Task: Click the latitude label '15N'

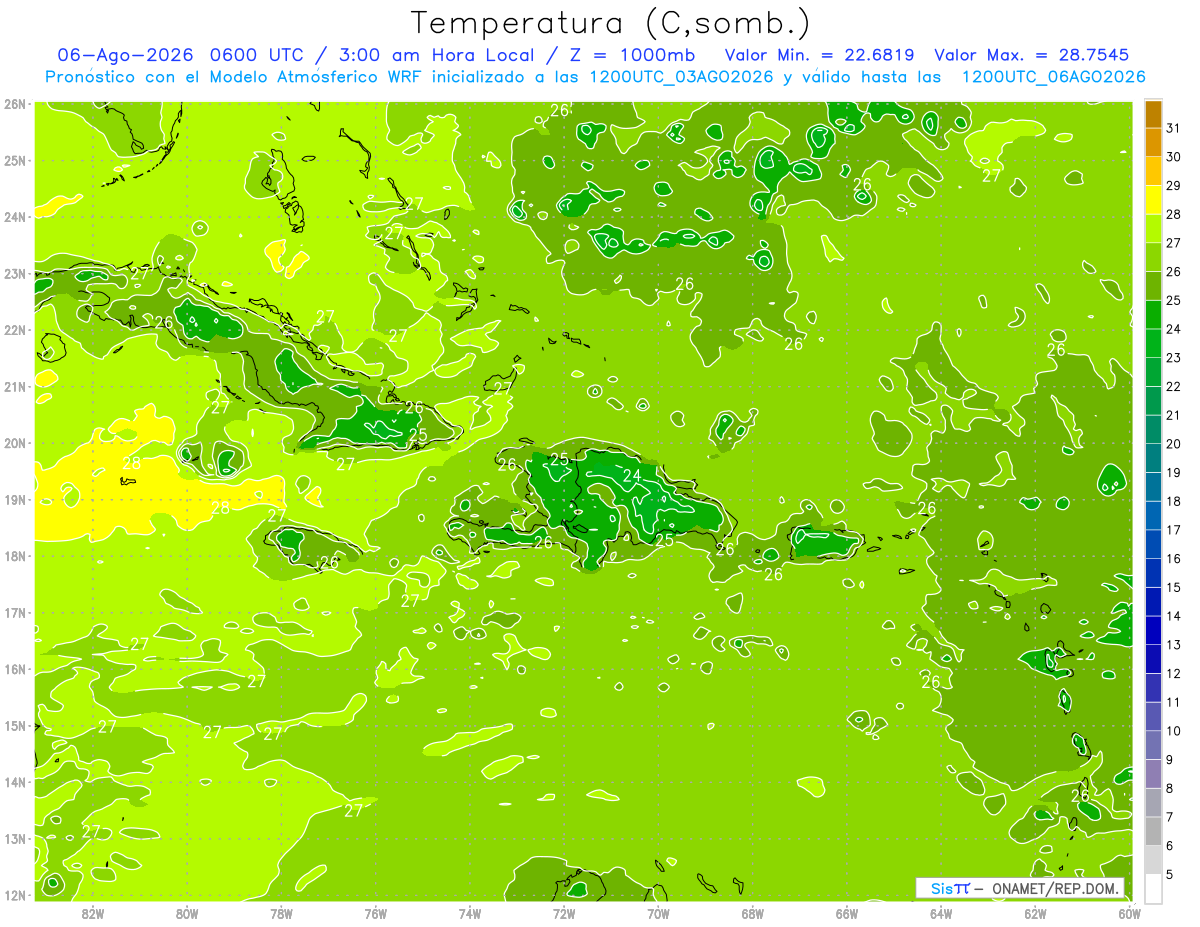Action: 15,725
